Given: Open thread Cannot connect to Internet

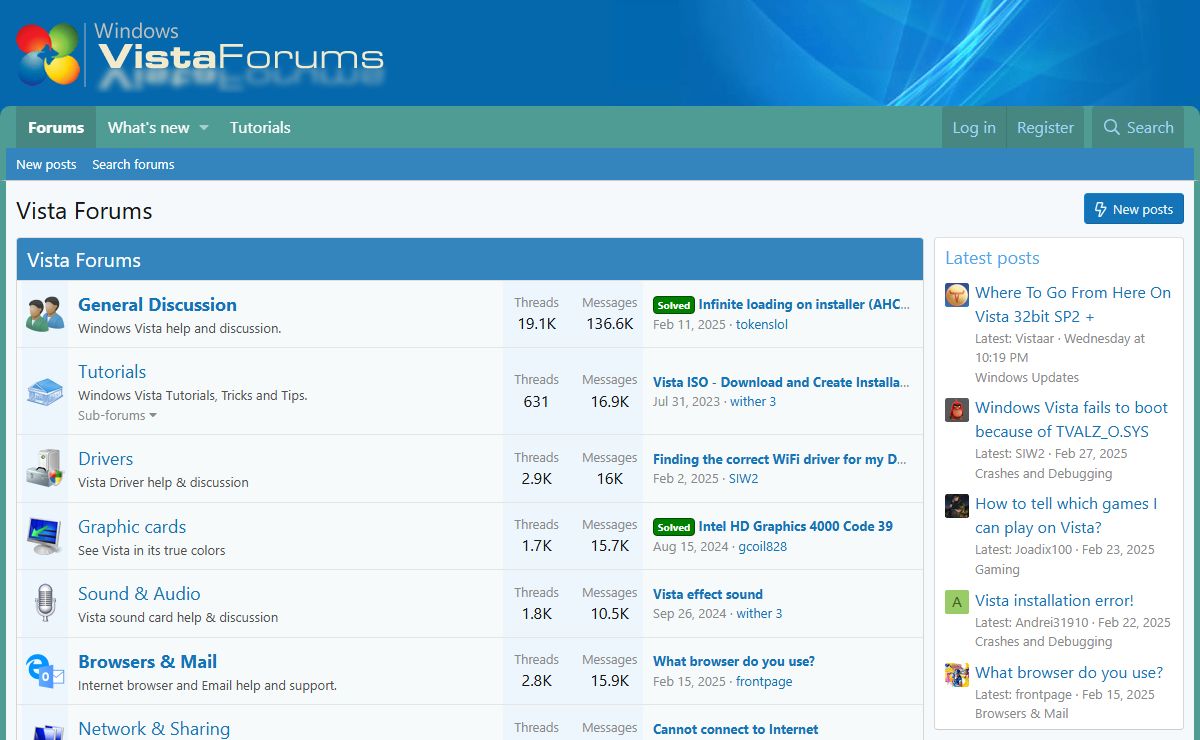Looking at the screenshot, I should 735,729.
